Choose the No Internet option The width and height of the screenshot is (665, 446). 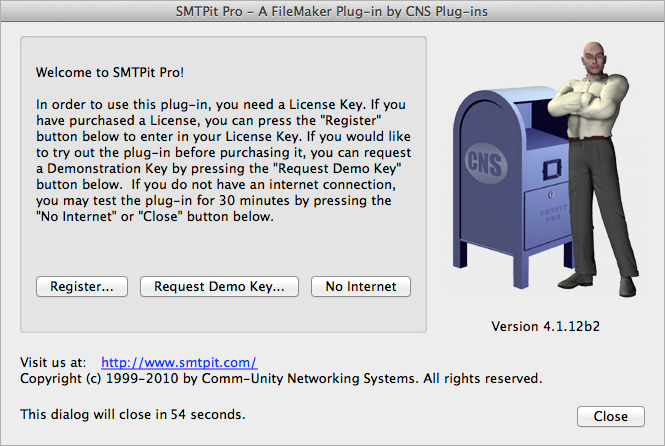tap(361, 287)
